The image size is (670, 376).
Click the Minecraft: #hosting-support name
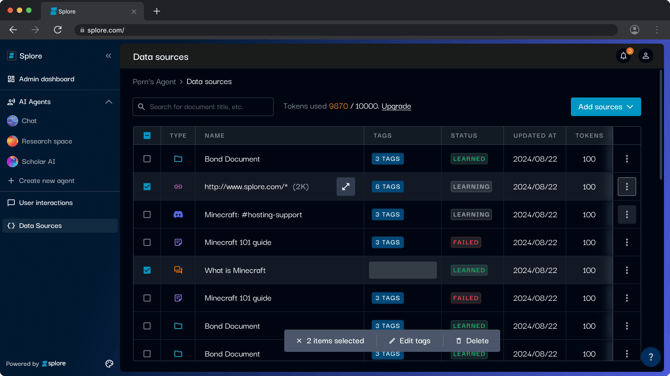coord(253,214)
